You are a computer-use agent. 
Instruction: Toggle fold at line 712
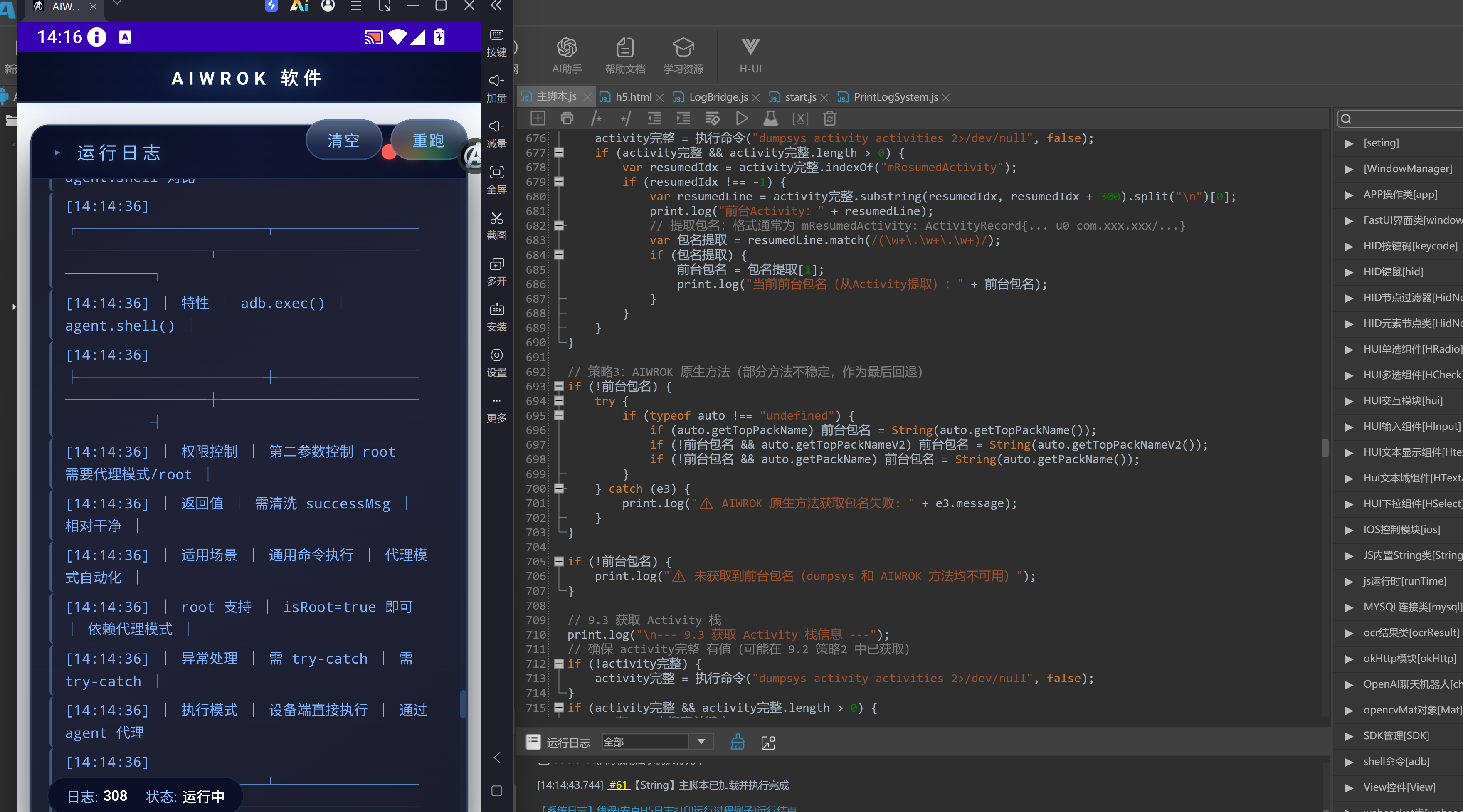click(x=559, y=663)
